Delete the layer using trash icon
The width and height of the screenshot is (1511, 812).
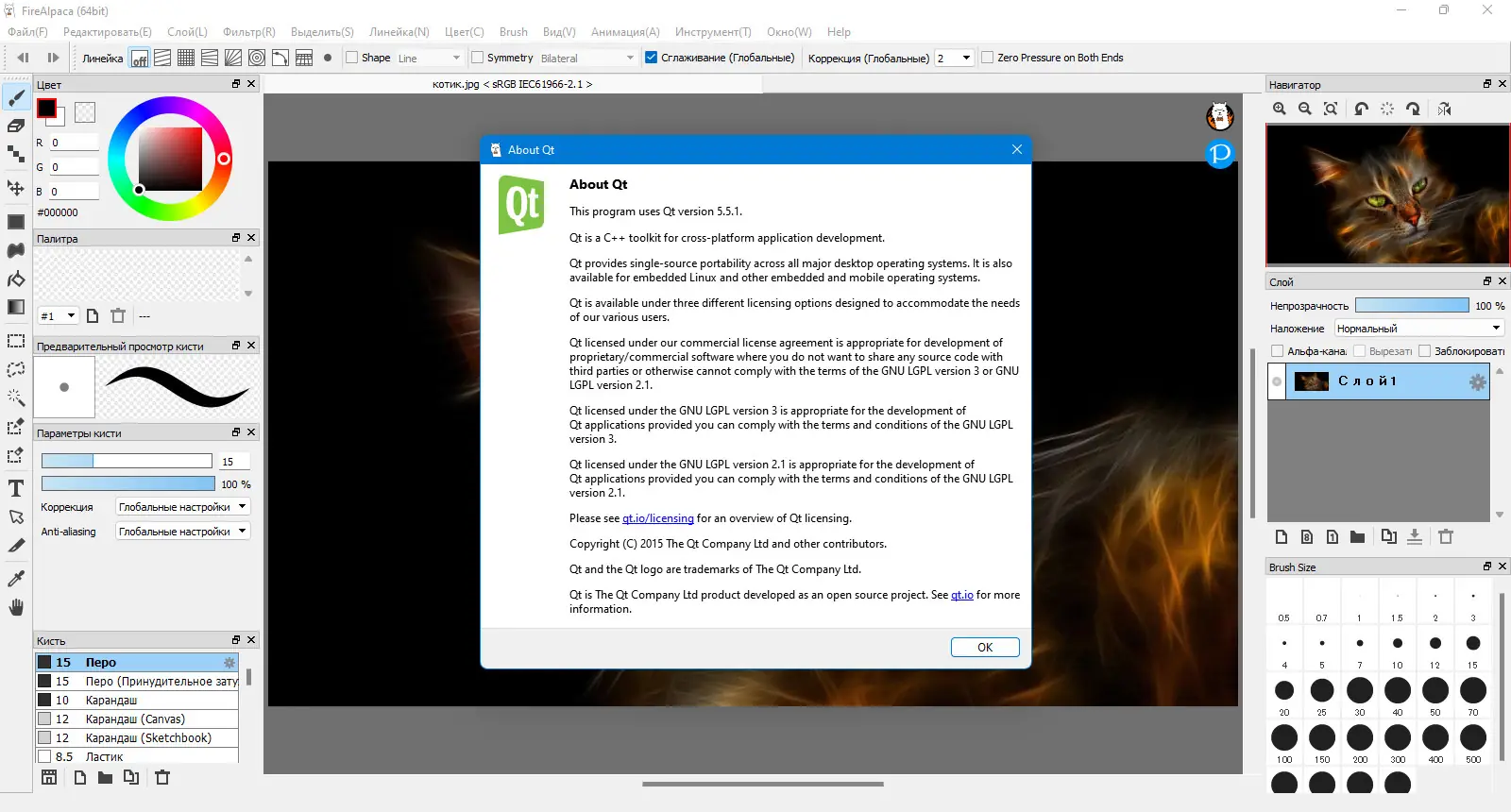click(1446, 536)
